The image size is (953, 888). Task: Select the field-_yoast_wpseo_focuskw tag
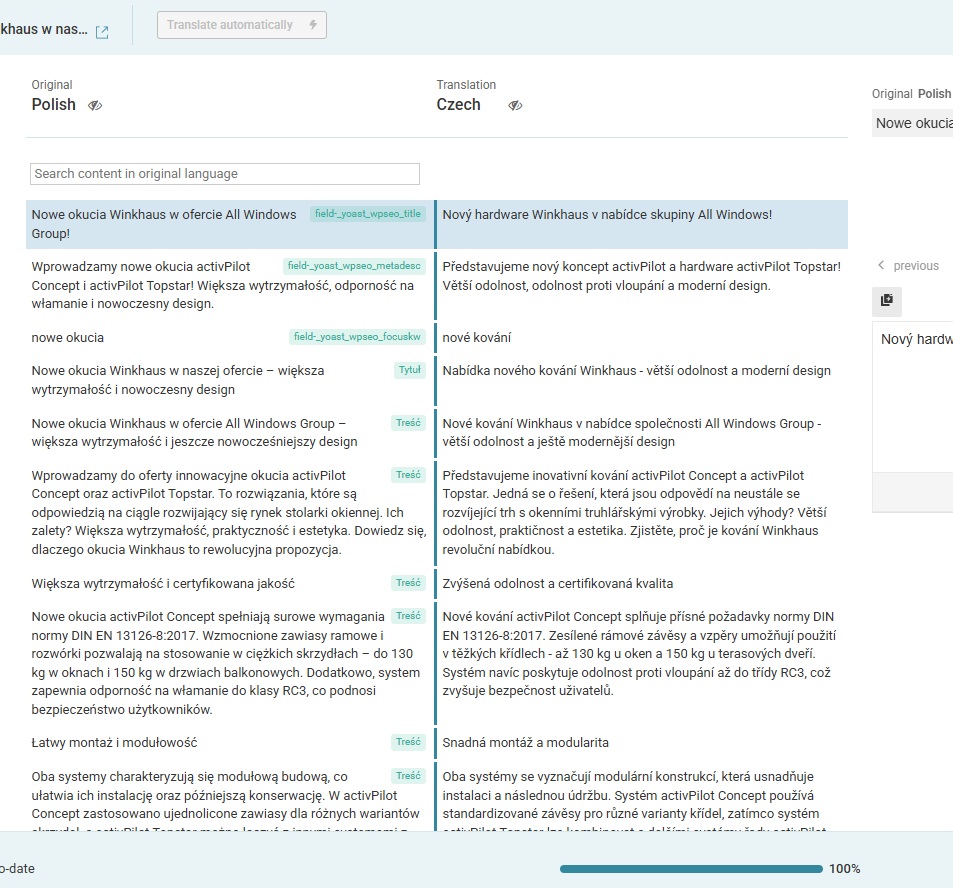pyautogui.click(x=357, y=337)
